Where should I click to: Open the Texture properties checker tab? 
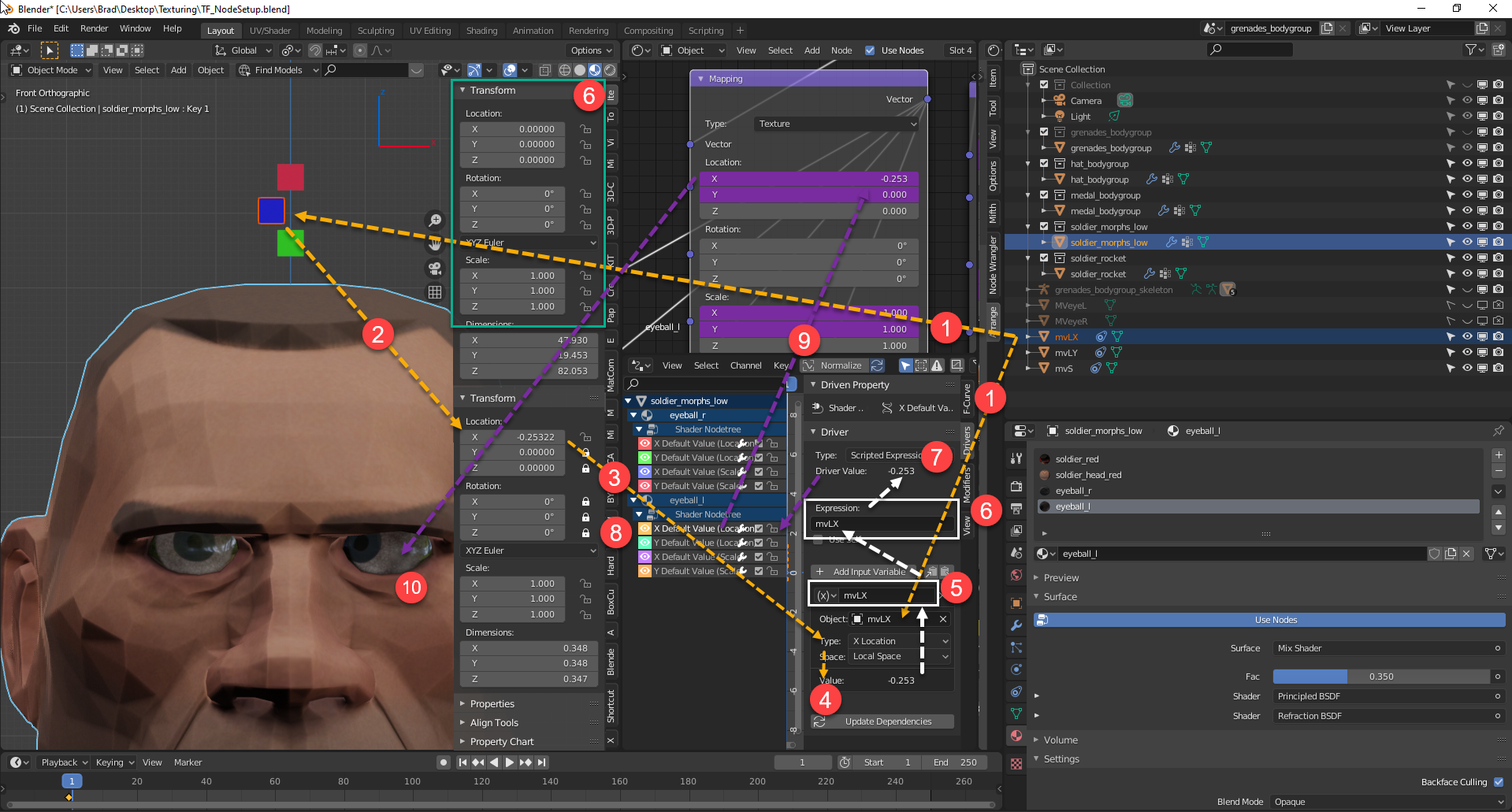coord(1016,764)
